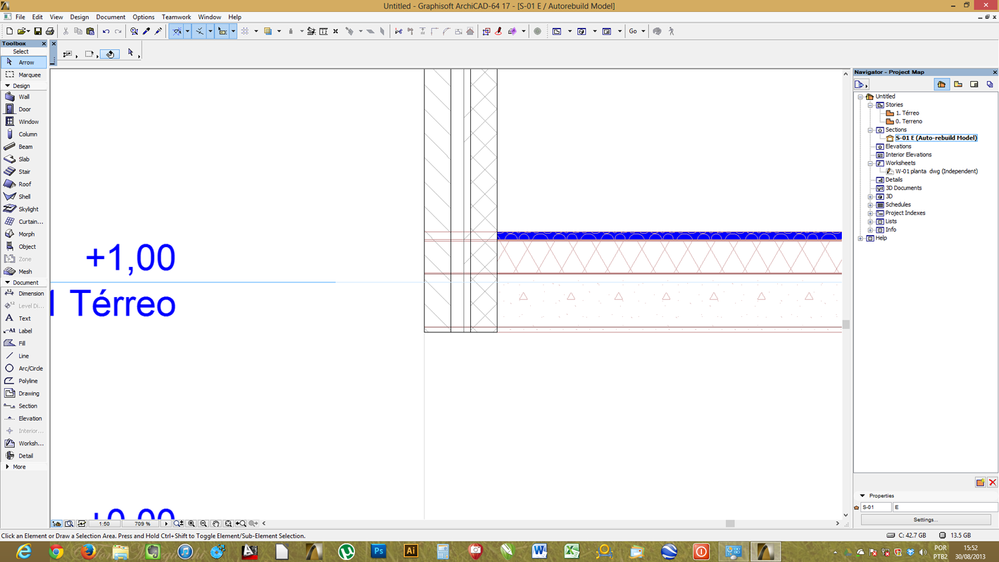Select the Stair tool
This screenshot has height=562, width=999.
(23, 172)
